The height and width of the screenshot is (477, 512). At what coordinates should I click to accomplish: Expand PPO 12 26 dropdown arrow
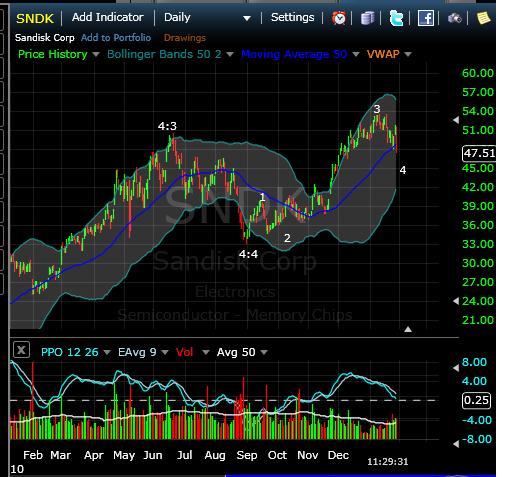pyautogui.click(x=107, y=352)
